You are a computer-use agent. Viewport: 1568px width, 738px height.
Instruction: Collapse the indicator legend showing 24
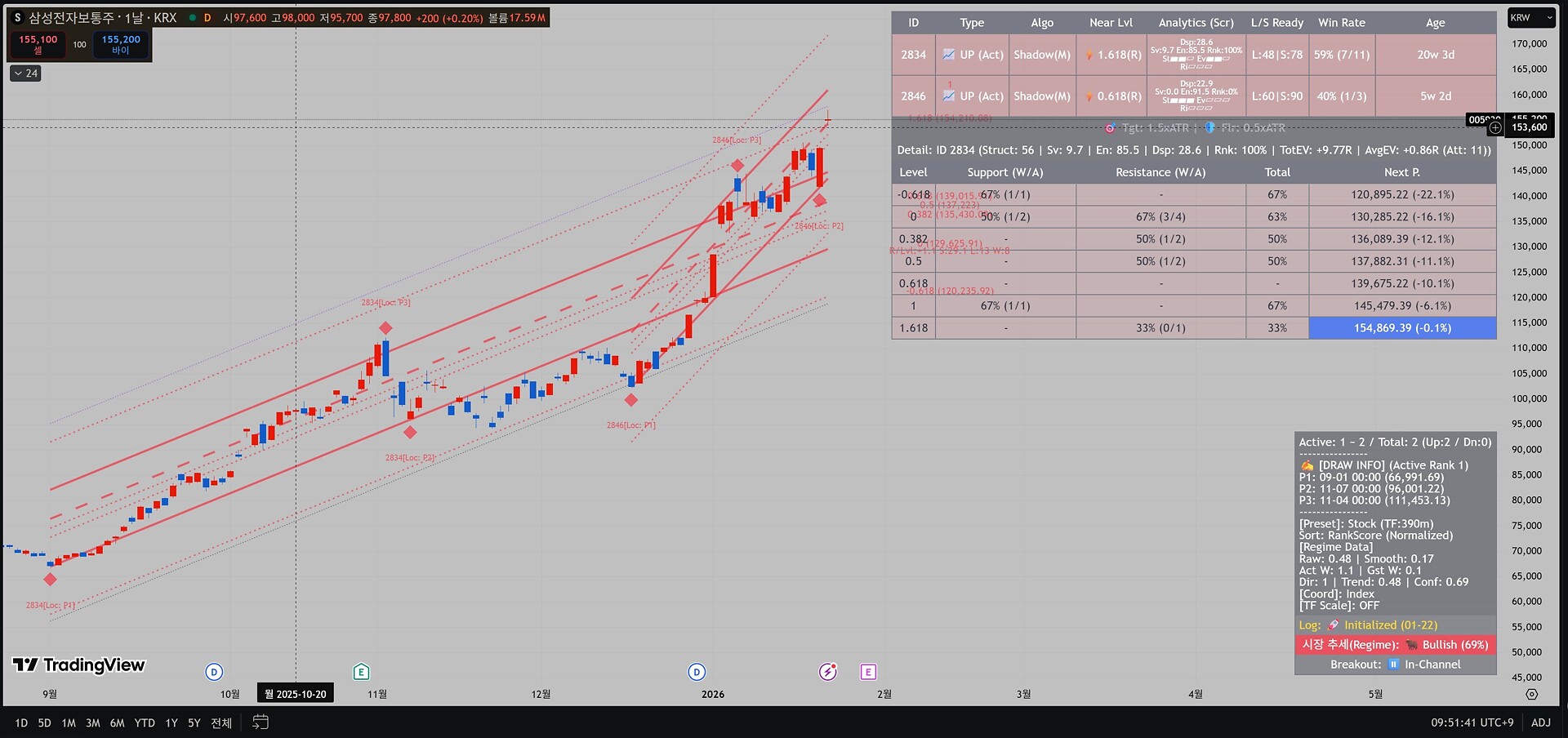25,73
